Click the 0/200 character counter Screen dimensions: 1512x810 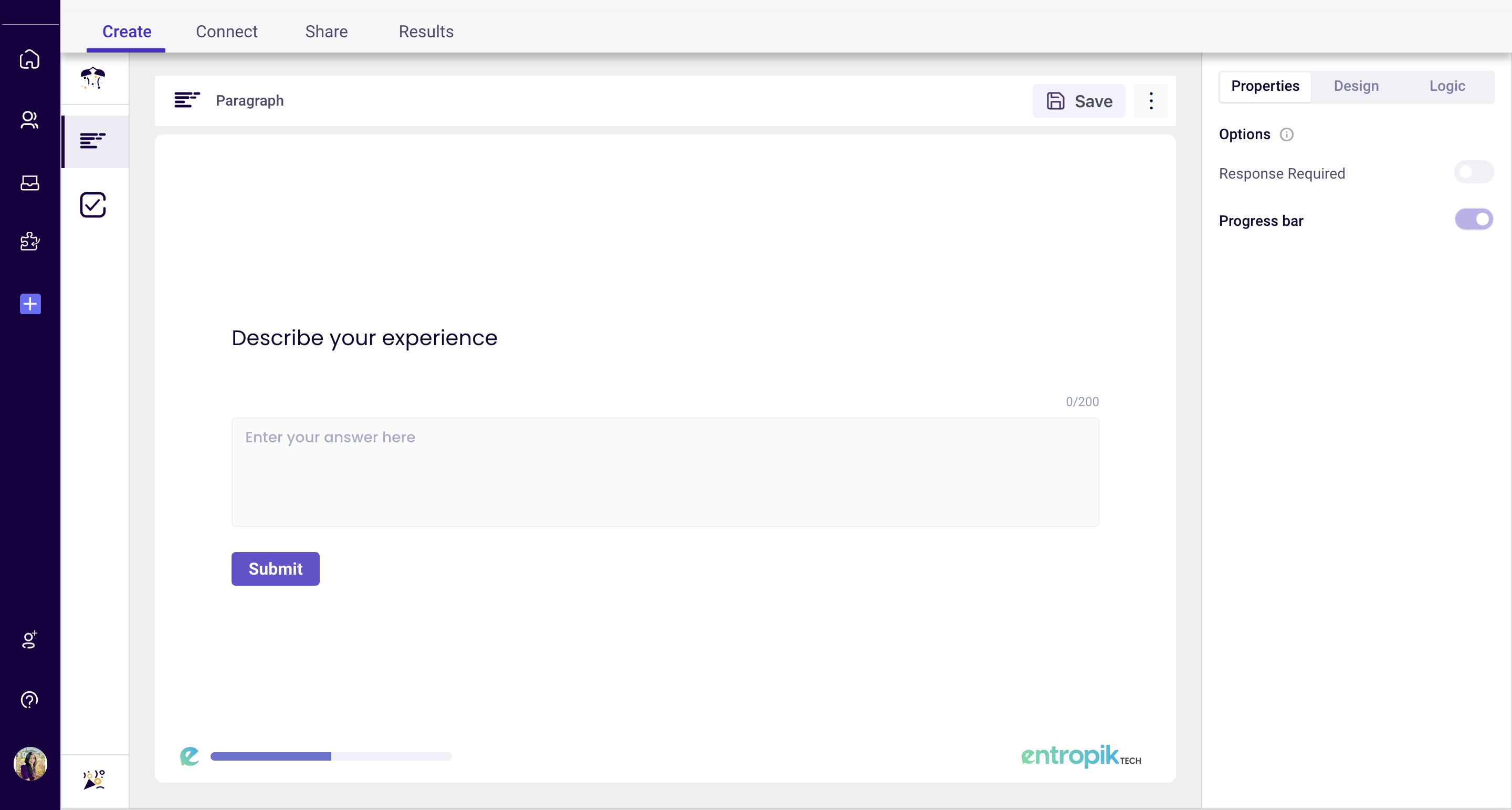1081,402
